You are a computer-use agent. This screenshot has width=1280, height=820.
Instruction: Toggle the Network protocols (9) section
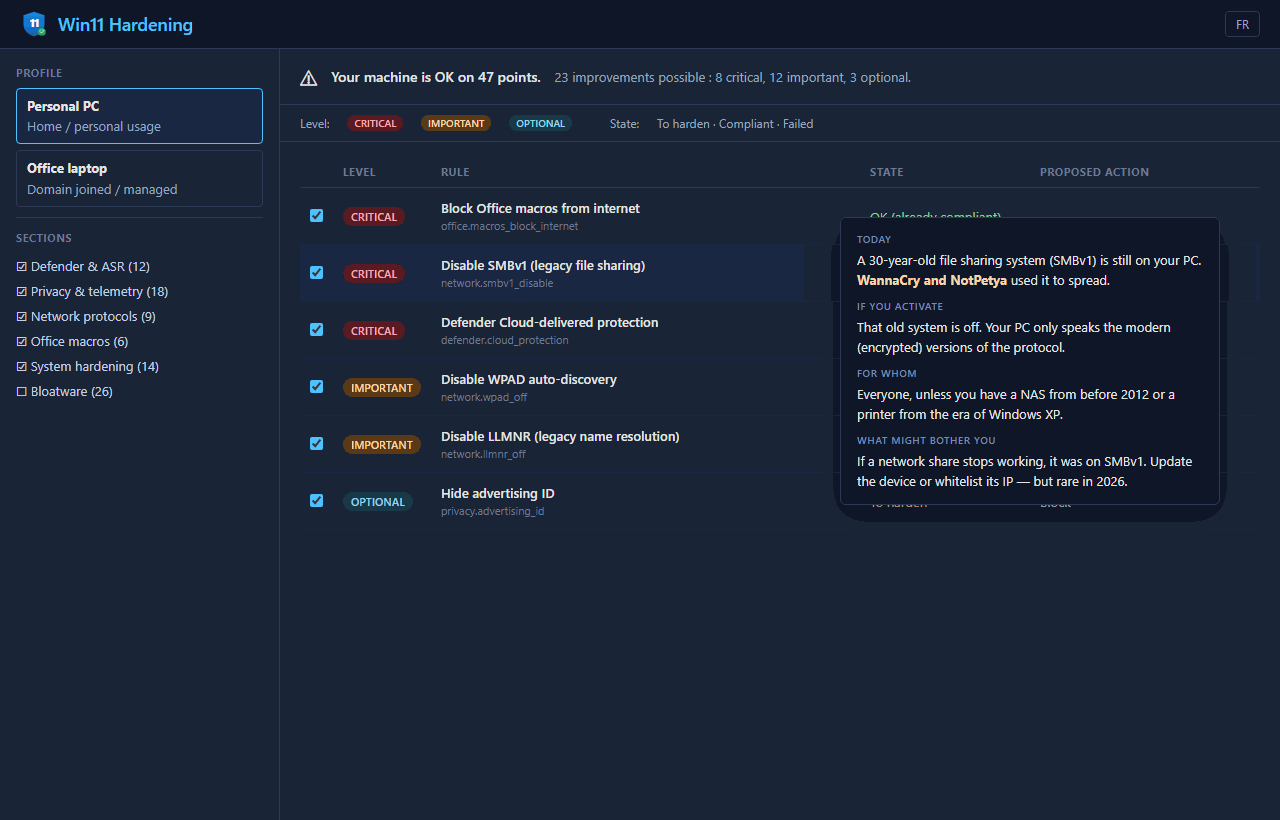click(86, 317)
